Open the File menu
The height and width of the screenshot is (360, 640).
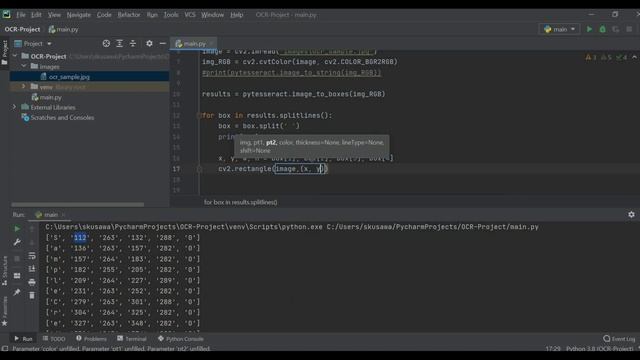coord(21,15)
